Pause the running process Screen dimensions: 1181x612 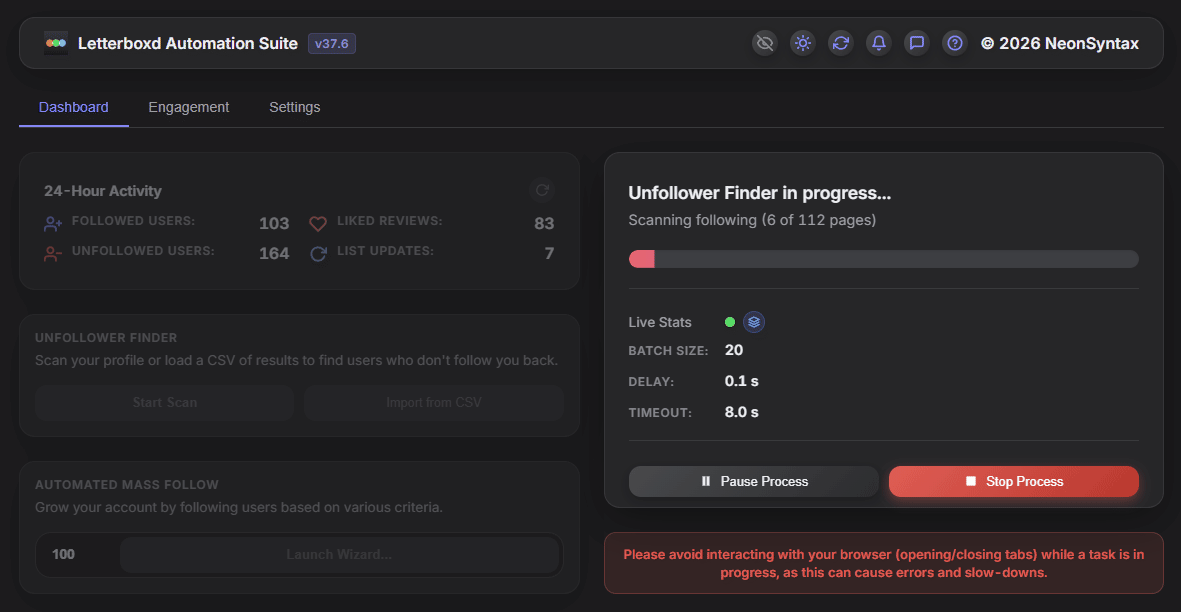[x=754, y=482]
